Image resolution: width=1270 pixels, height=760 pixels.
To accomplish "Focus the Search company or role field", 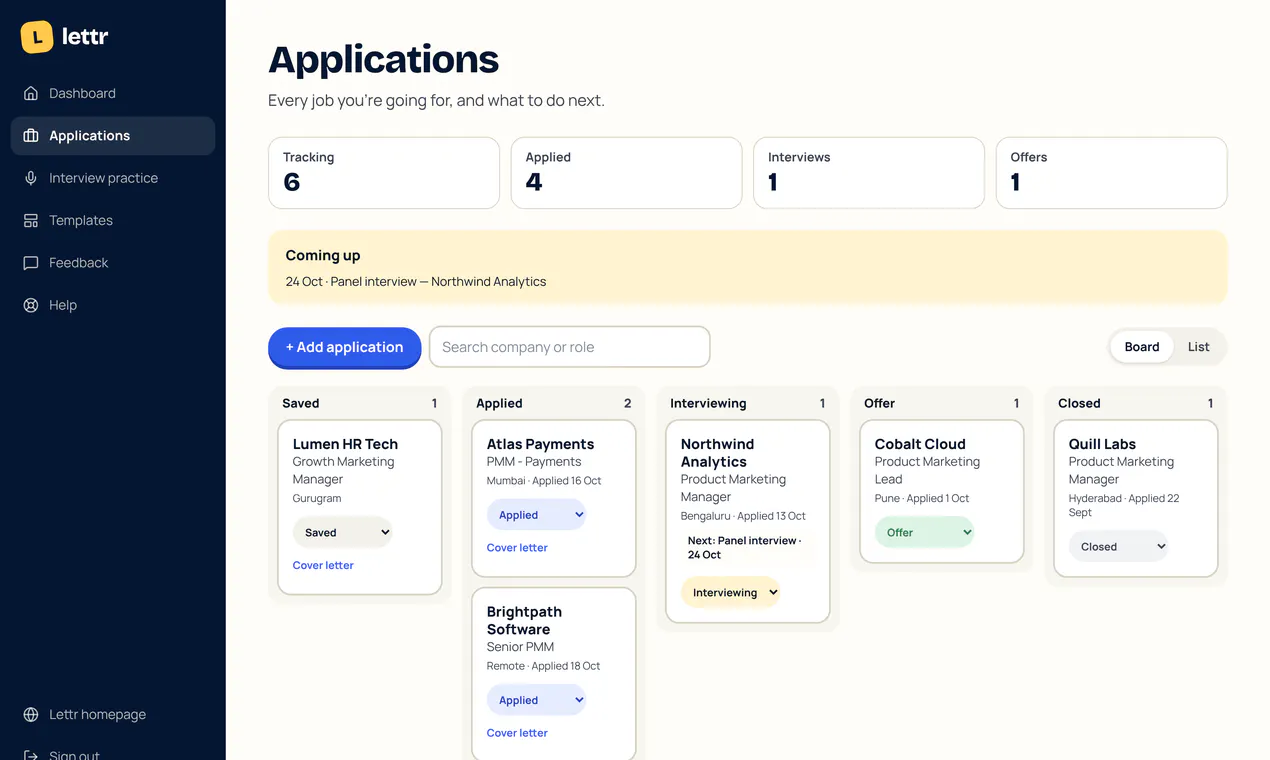I will [570, 347].
